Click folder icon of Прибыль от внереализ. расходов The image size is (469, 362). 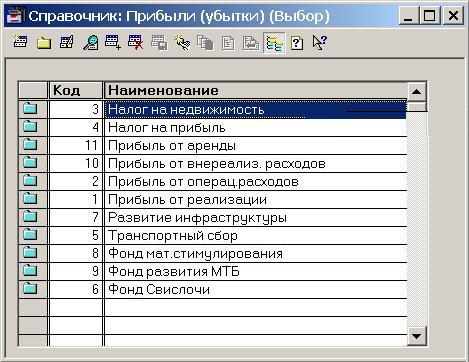tap(30, 163)
